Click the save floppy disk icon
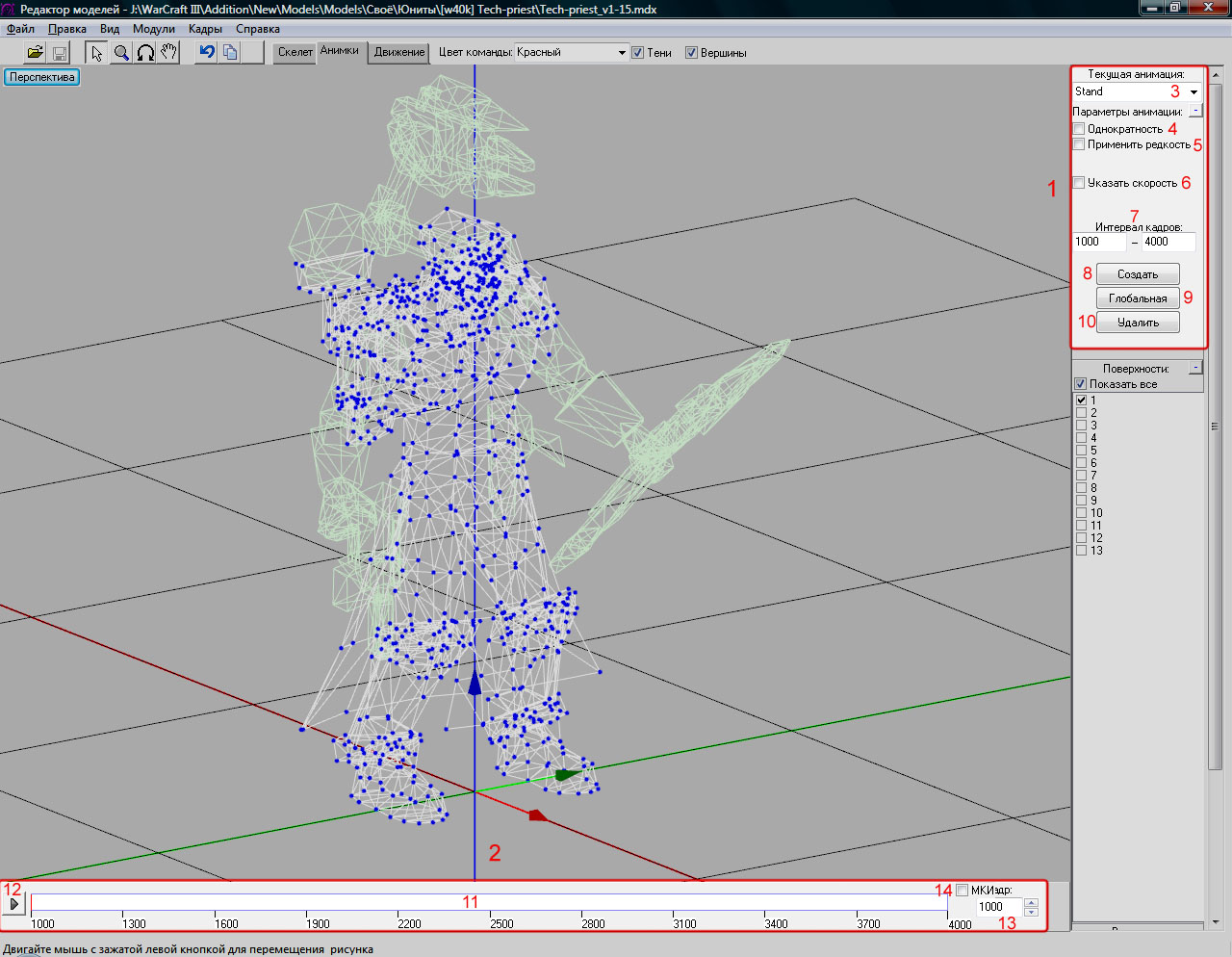This screenshot has height=957, width=1232. pos(59,53)
